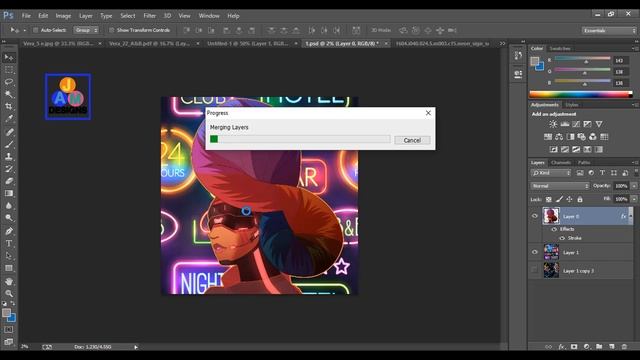
Task: Select the Zoom tool in the toolbox
Action: (9, 293)
